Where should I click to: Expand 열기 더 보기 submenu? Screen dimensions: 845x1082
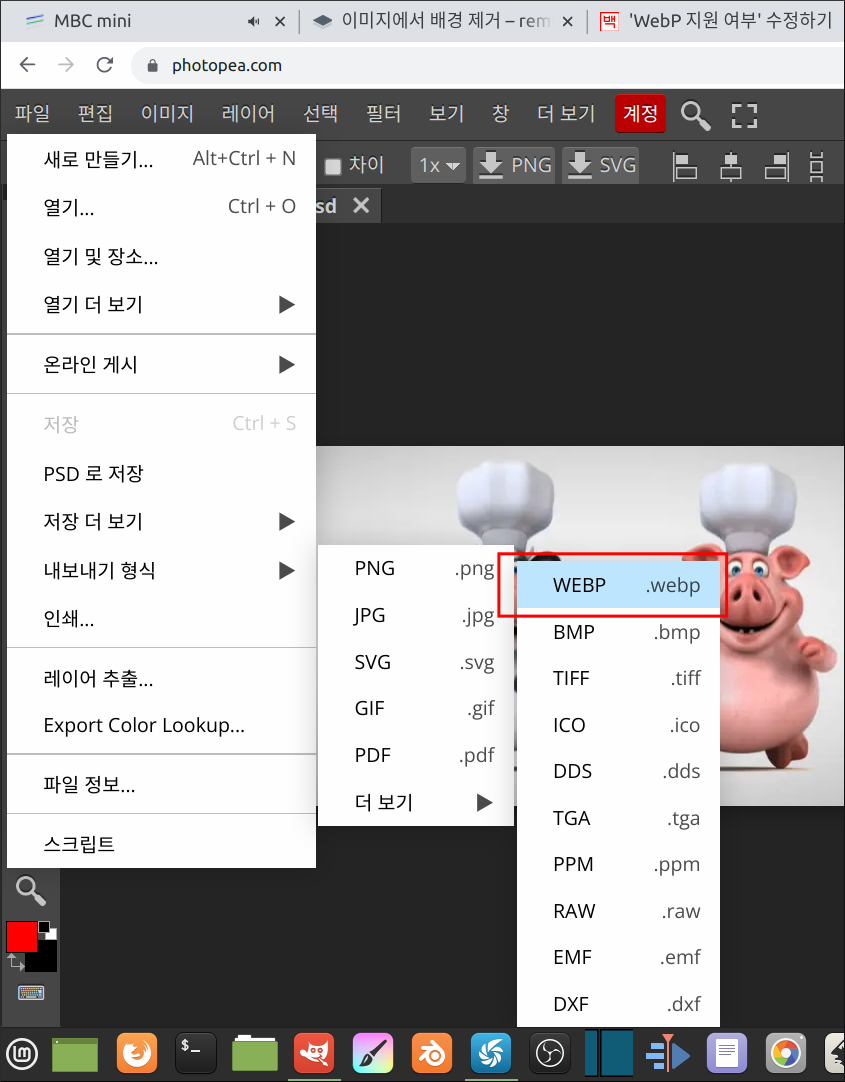pos(161,304)
